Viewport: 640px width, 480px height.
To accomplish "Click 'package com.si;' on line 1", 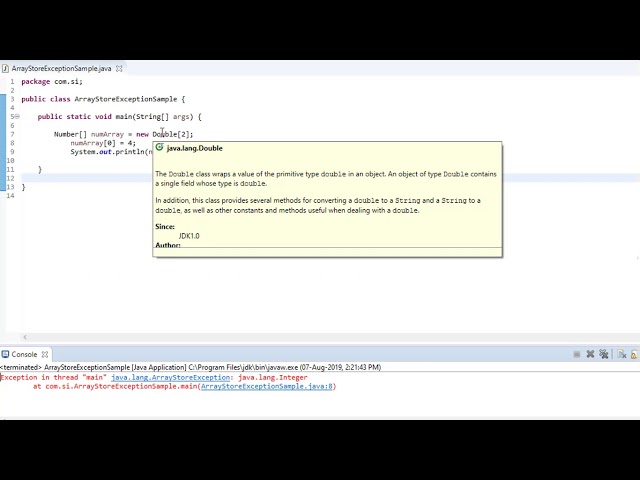I will click(52, 82).
